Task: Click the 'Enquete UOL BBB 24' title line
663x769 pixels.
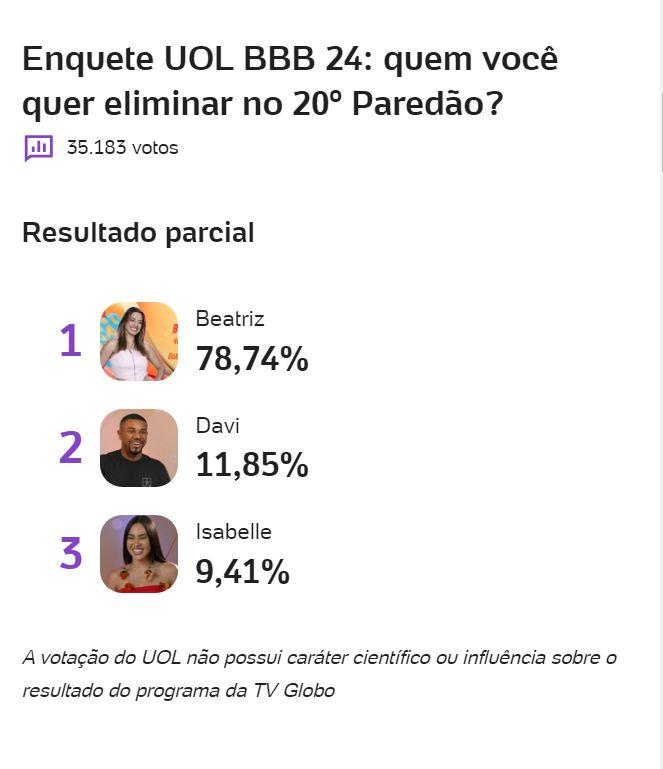Action: (290, 59)
